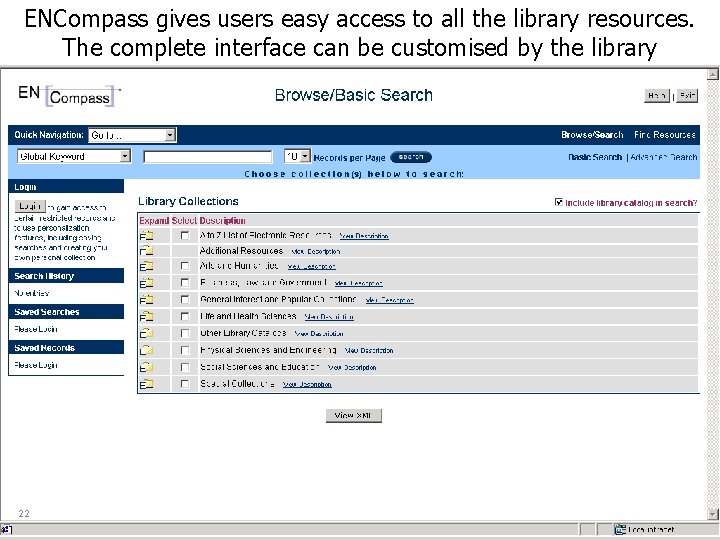Expand the Additional Resources folder icon
Screen dimensions: 720x540
(146, 251)
